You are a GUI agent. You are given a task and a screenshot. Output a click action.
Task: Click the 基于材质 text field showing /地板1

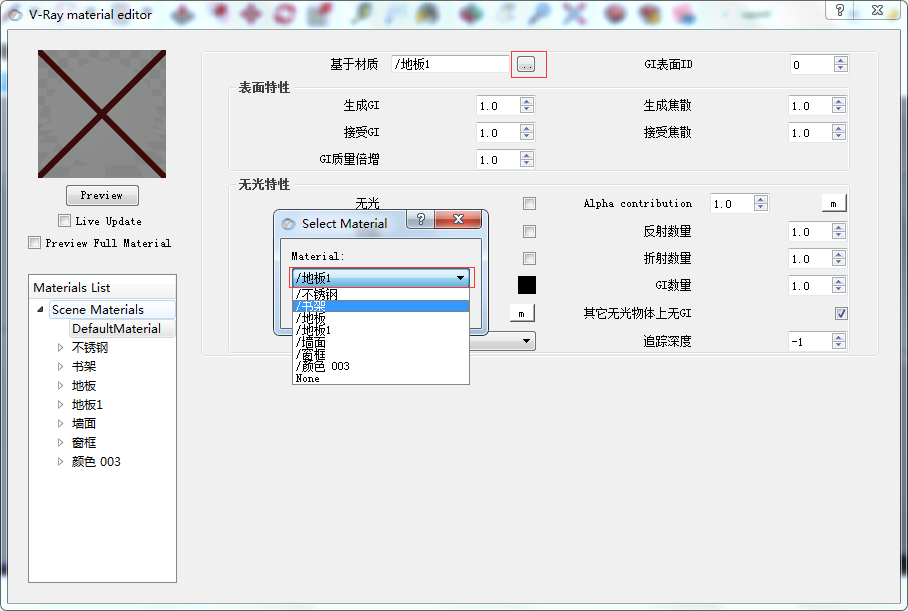(450, 64)
